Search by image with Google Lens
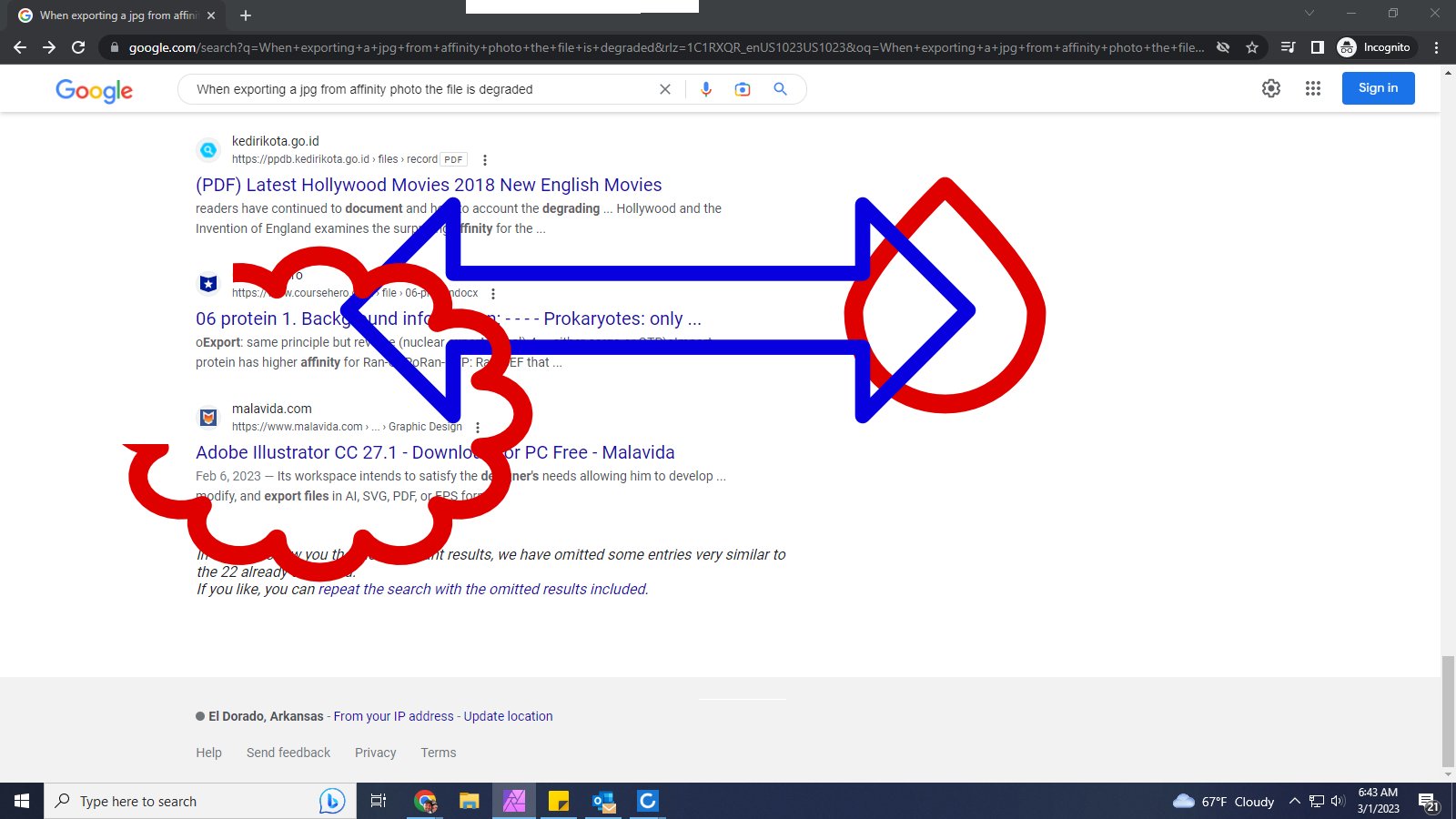This screenshot has width=1456, height=819. [743, 89]
